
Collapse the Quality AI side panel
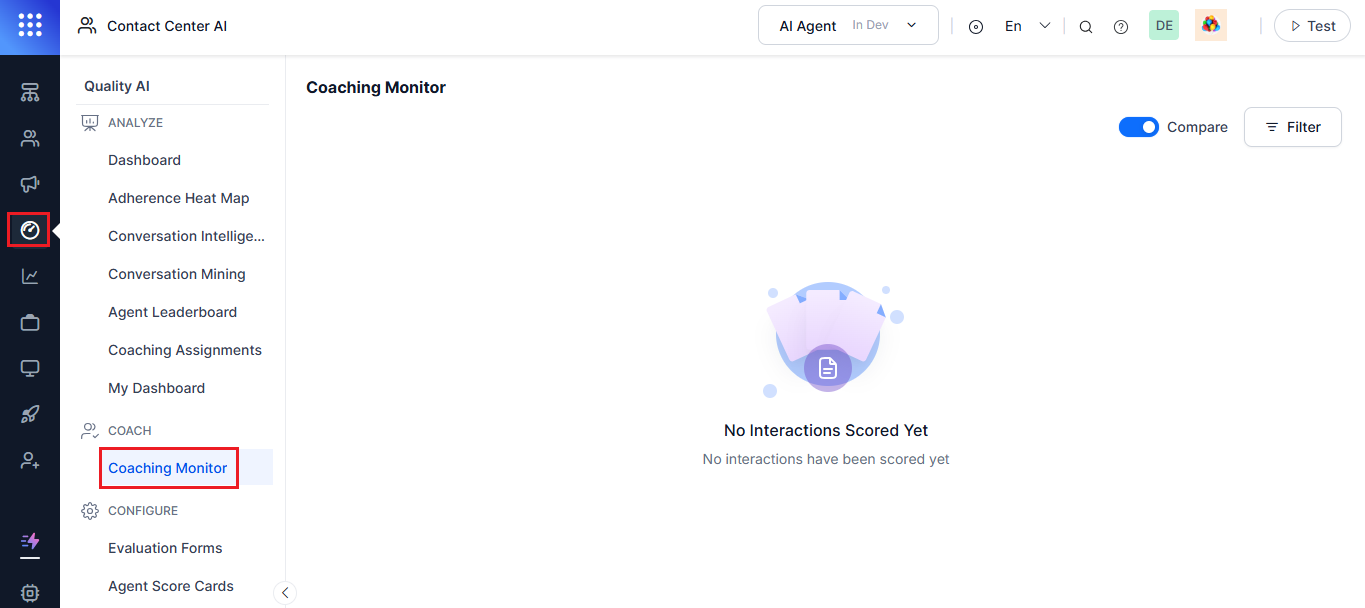[x=285, y=593]
